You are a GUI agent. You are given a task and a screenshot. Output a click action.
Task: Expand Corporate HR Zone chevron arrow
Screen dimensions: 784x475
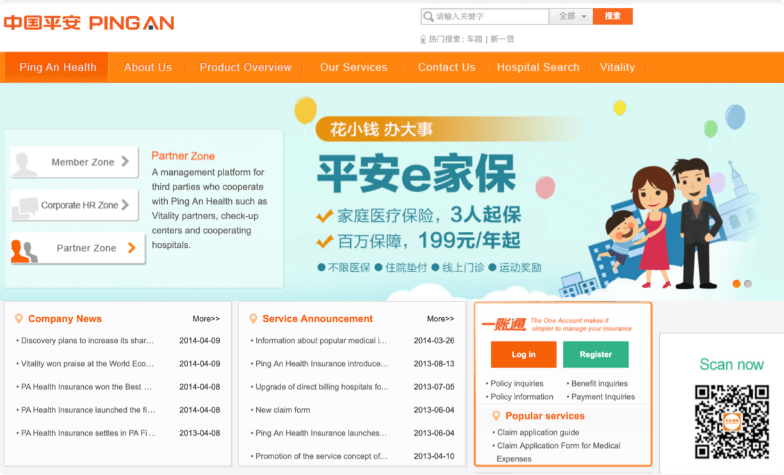pos(125,204)
